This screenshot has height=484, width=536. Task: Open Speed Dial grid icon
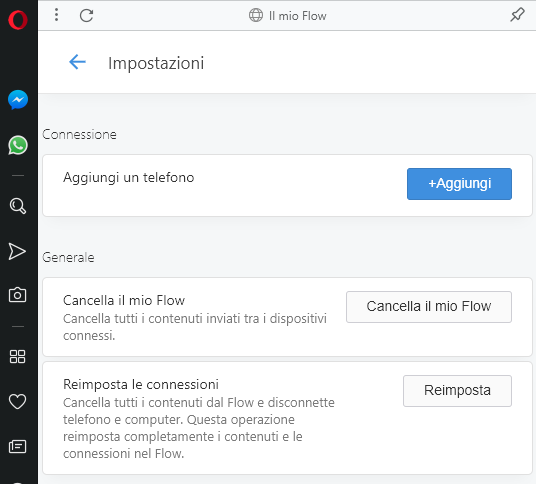17,357
